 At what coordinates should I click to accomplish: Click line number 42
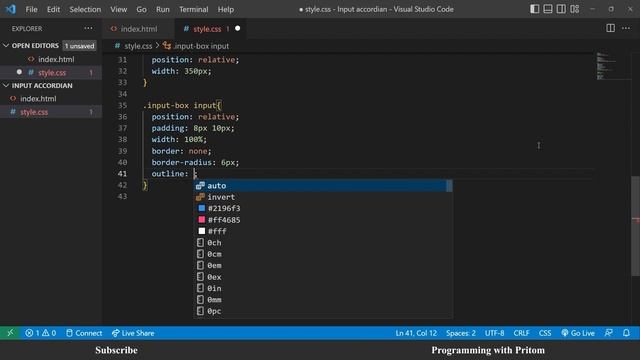pyautogui.click(x=122, y=185)
